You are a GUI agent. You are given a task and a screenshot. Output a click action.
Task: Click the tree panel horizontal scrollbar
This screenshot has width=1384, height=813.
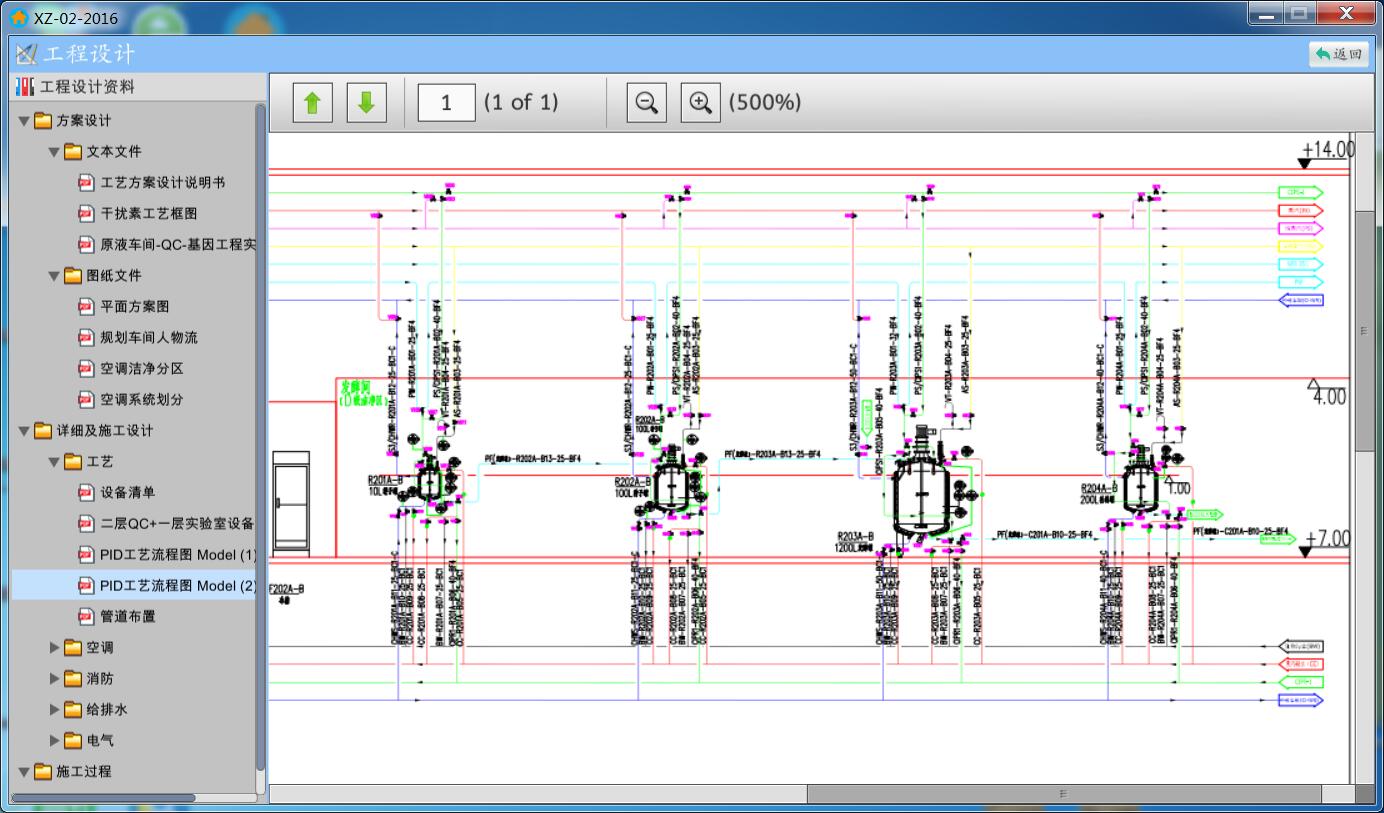(104, 799)
